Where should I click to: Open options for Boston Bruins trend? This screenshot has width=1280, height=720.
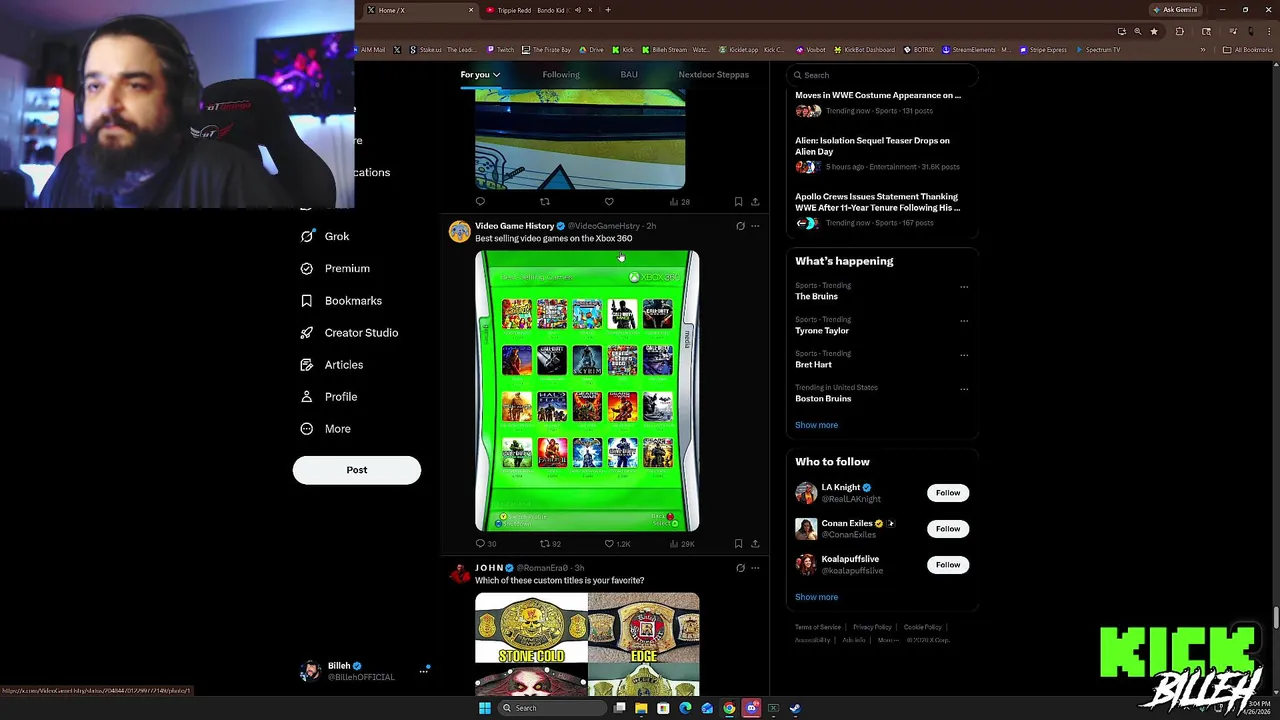[x=964, y=389]
